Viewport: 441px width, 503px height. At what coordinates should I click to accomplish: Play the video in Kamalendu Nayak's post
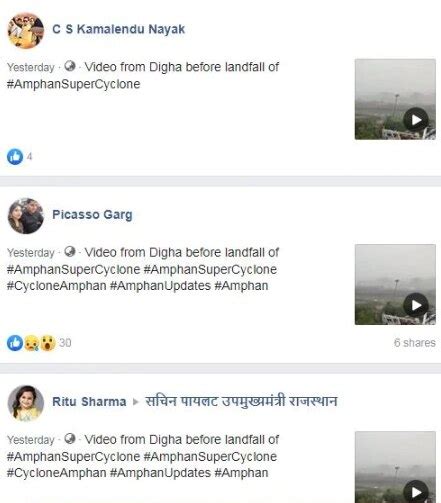(x=415, y=120)
